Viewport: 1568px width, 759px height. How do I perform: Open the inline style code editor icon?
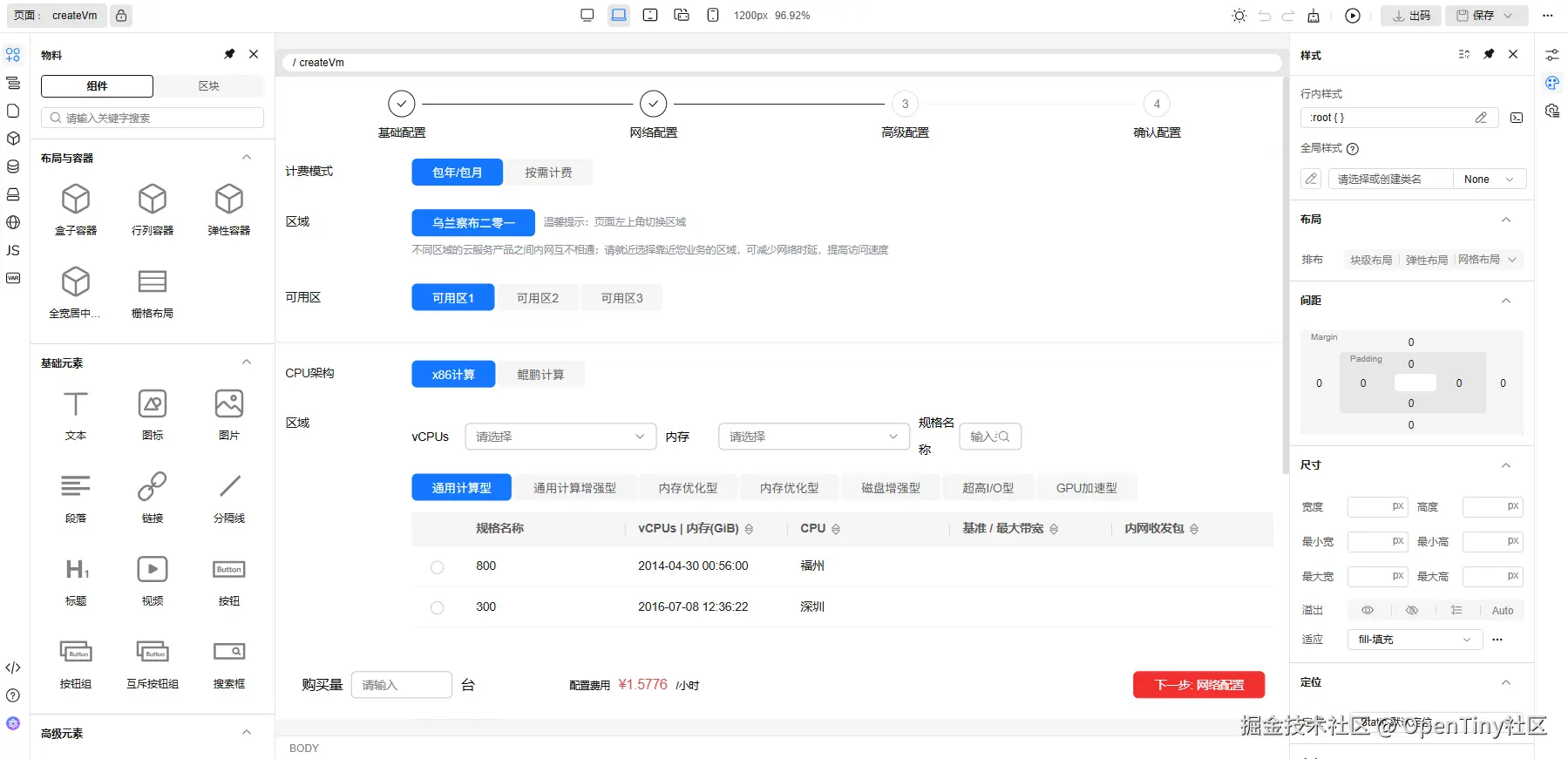1517,118
